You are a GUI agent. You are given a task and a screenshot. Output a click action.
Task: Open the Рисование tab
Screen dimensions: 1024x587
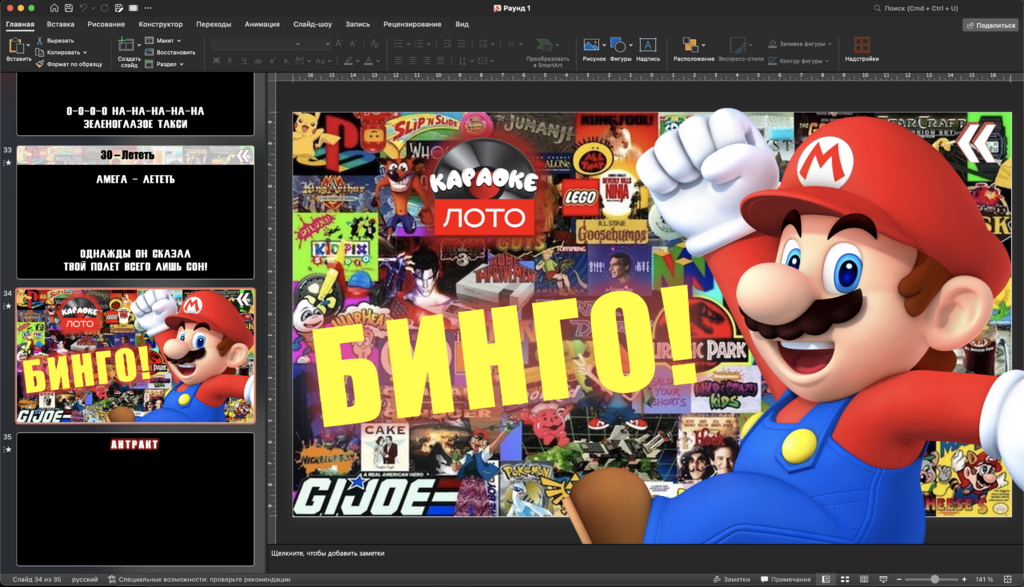point(106,24)
